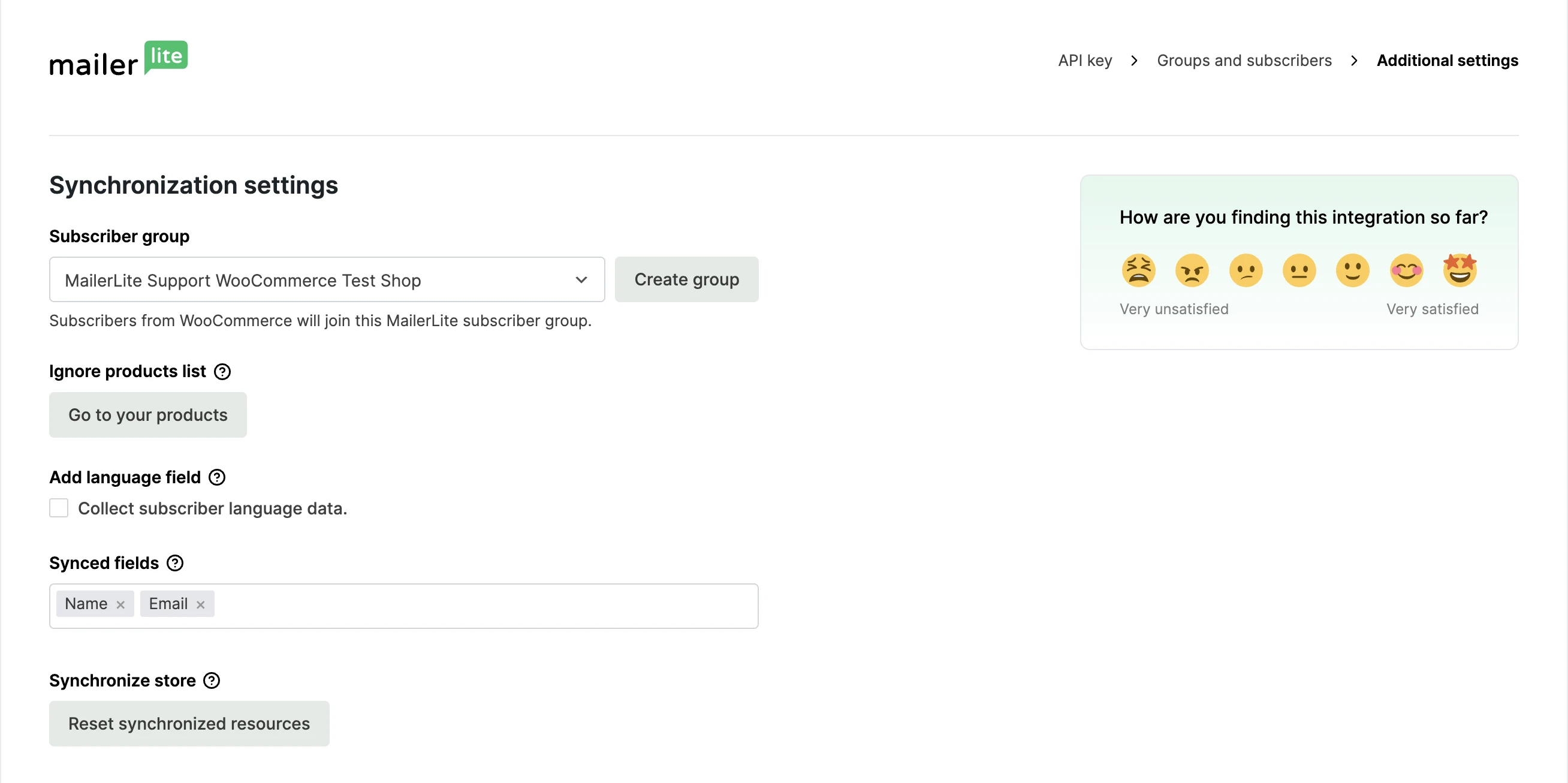Click Reset synchronized resources button

189,723
